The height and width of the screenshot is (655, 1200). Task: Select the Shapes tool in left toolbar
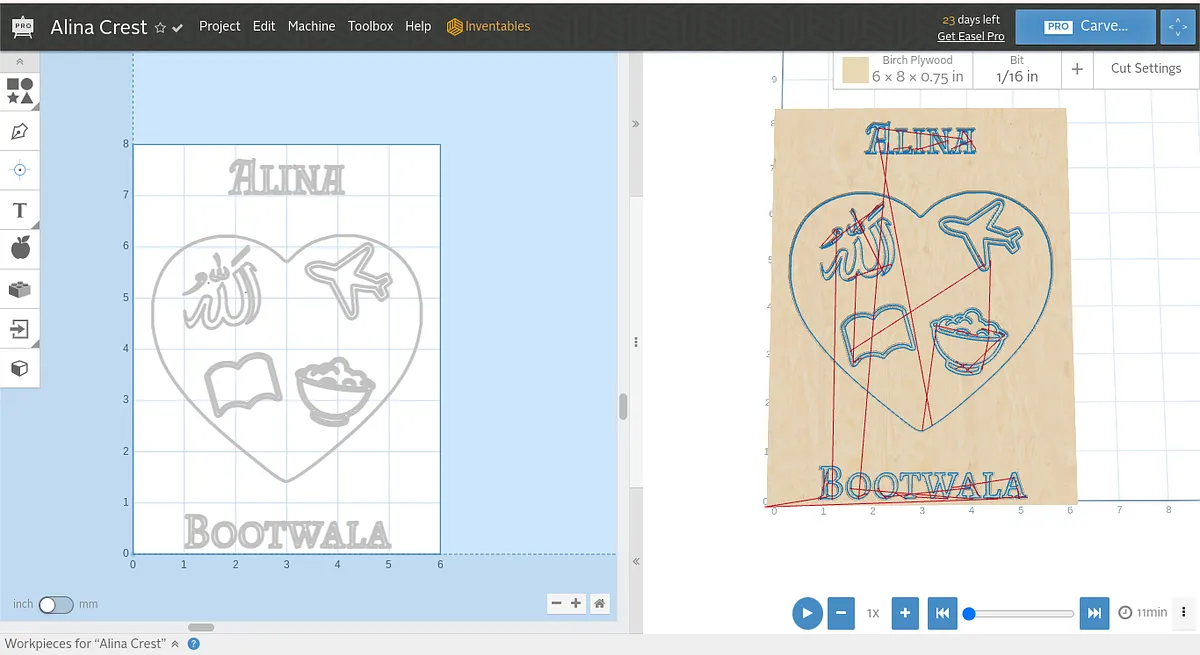pos(20,91)
